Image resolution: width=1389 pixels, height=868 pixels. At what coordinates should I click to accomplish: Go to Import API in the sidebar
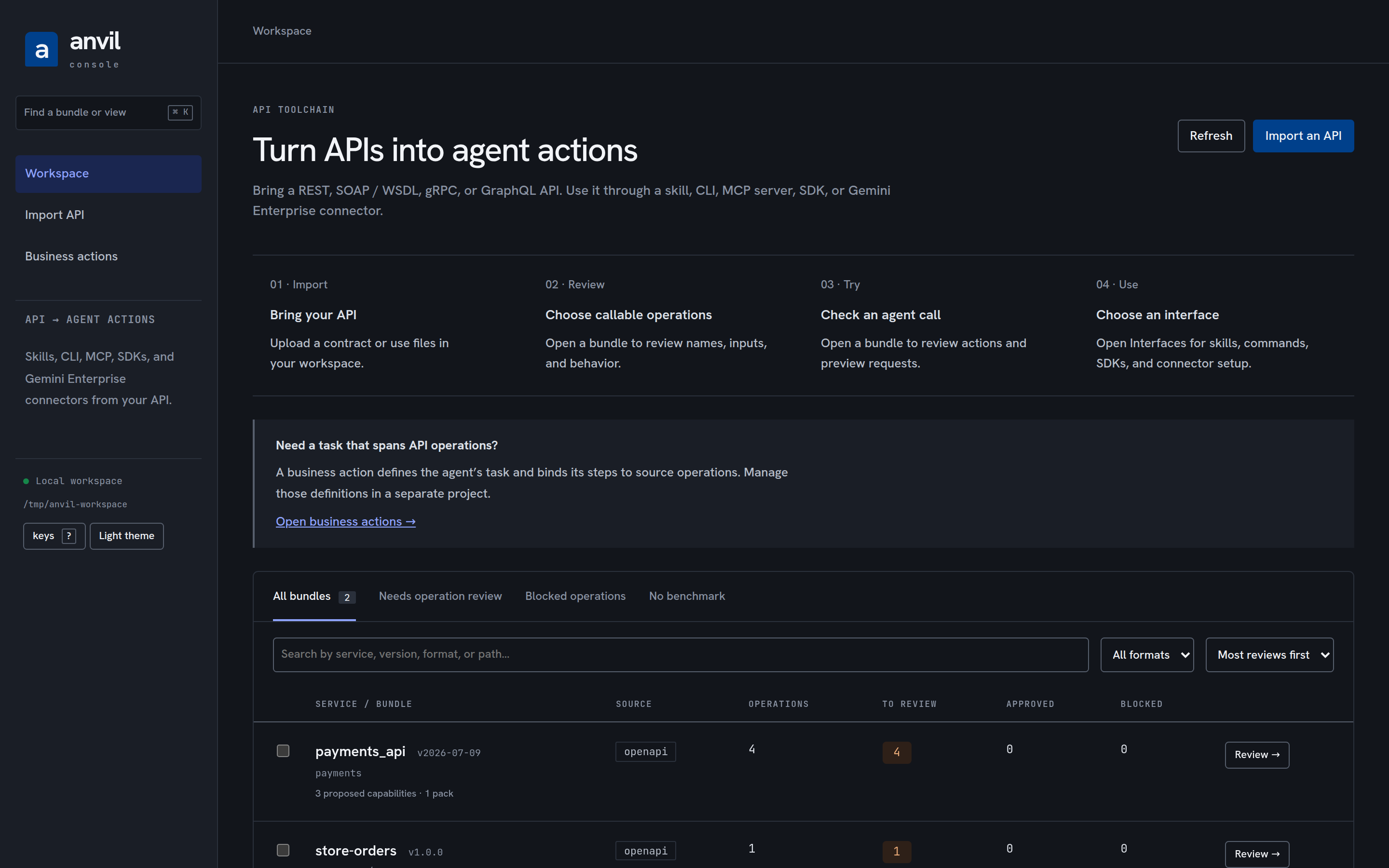[109, 215]
